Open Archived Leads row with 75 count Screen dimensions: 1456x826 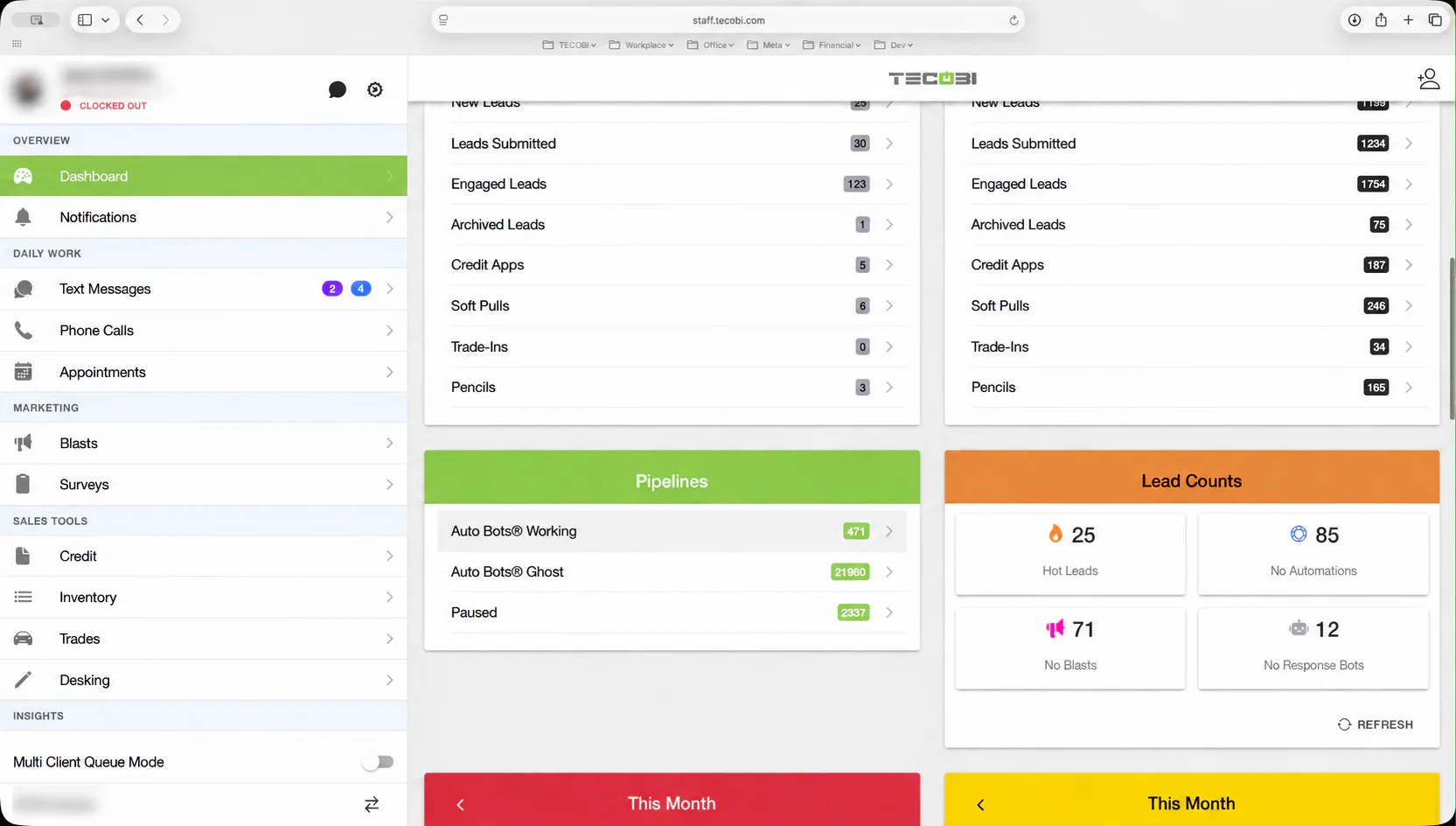pyautogui.click(x=1192, y=225)
